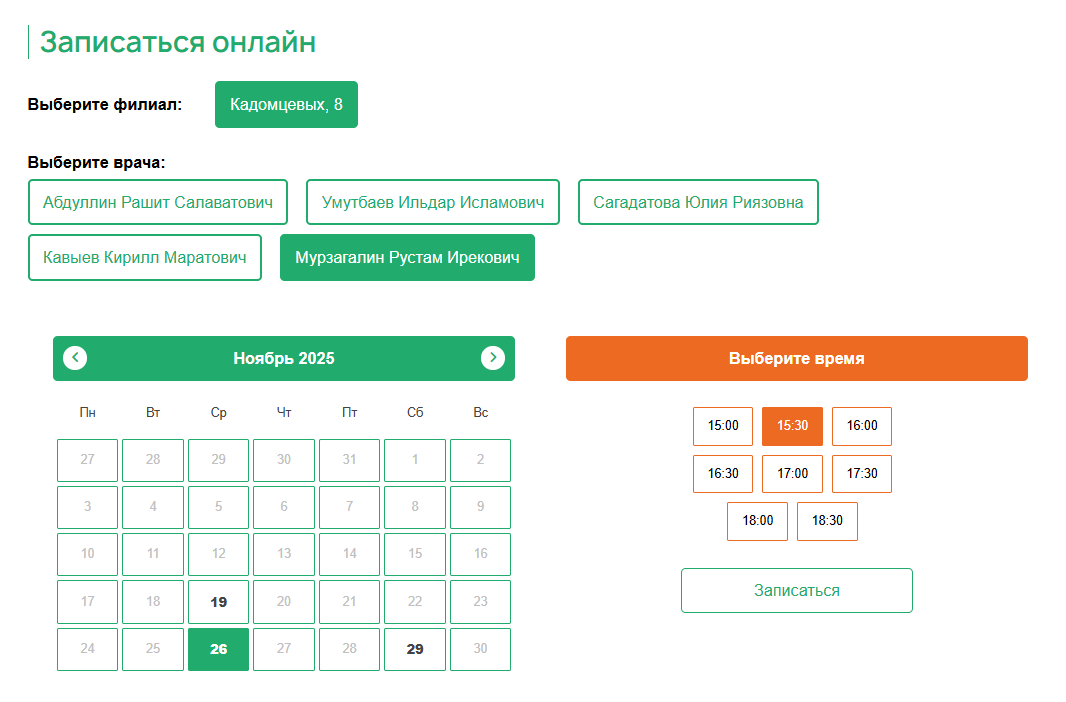Click the Записаться button
Viewport: 1066px width, 702px height.
click(x=796, y=590)
